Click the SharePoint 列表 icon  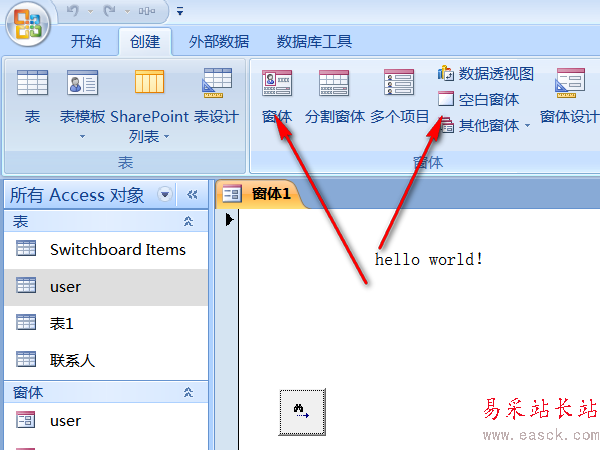pyautogui.click(x=149, y=82)
